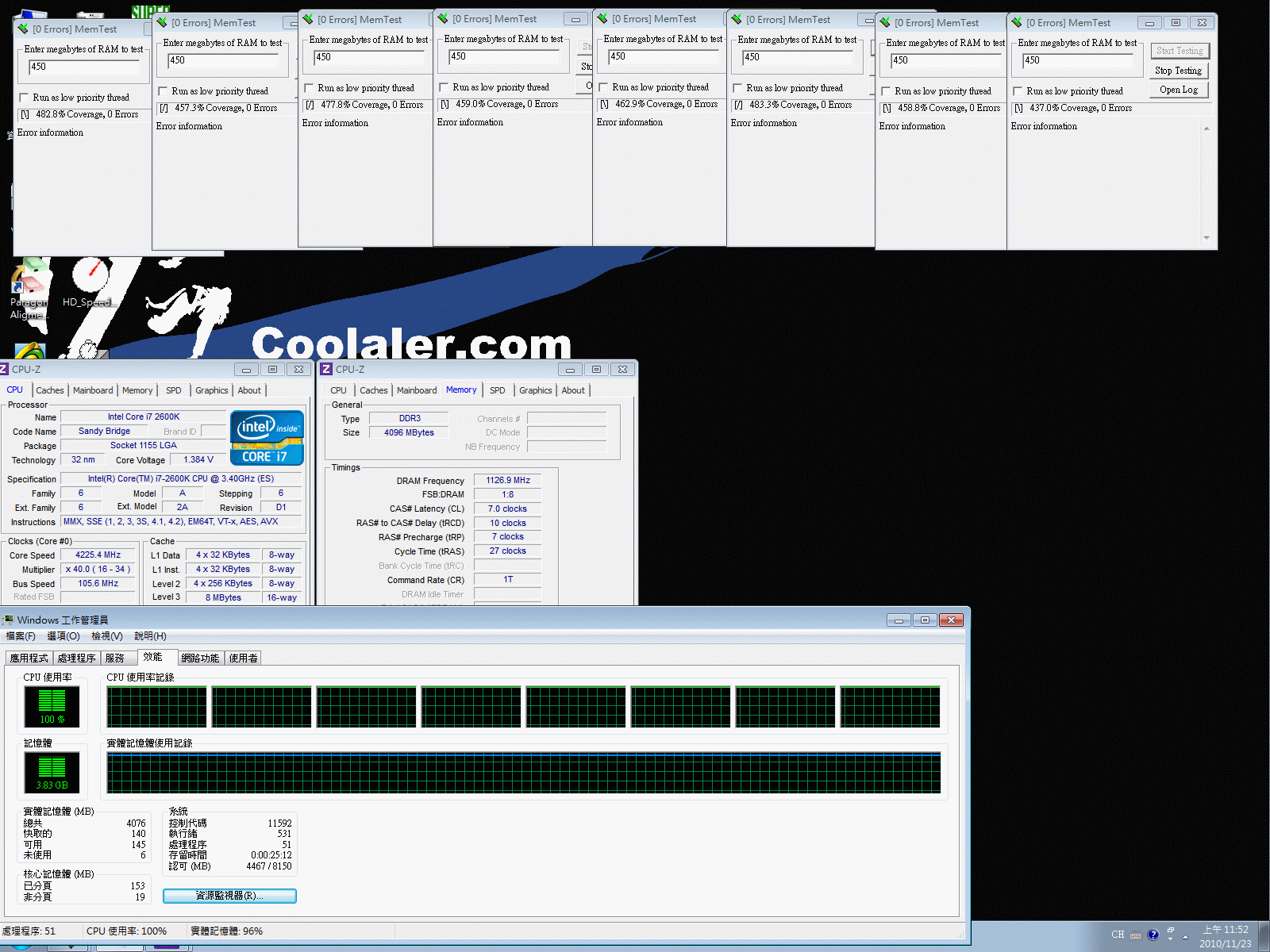Image resolution: width=1270 pixels, height=952 pixels.
Task: Open the Task Manager 選項(O) menu
Action: point(63,636)
